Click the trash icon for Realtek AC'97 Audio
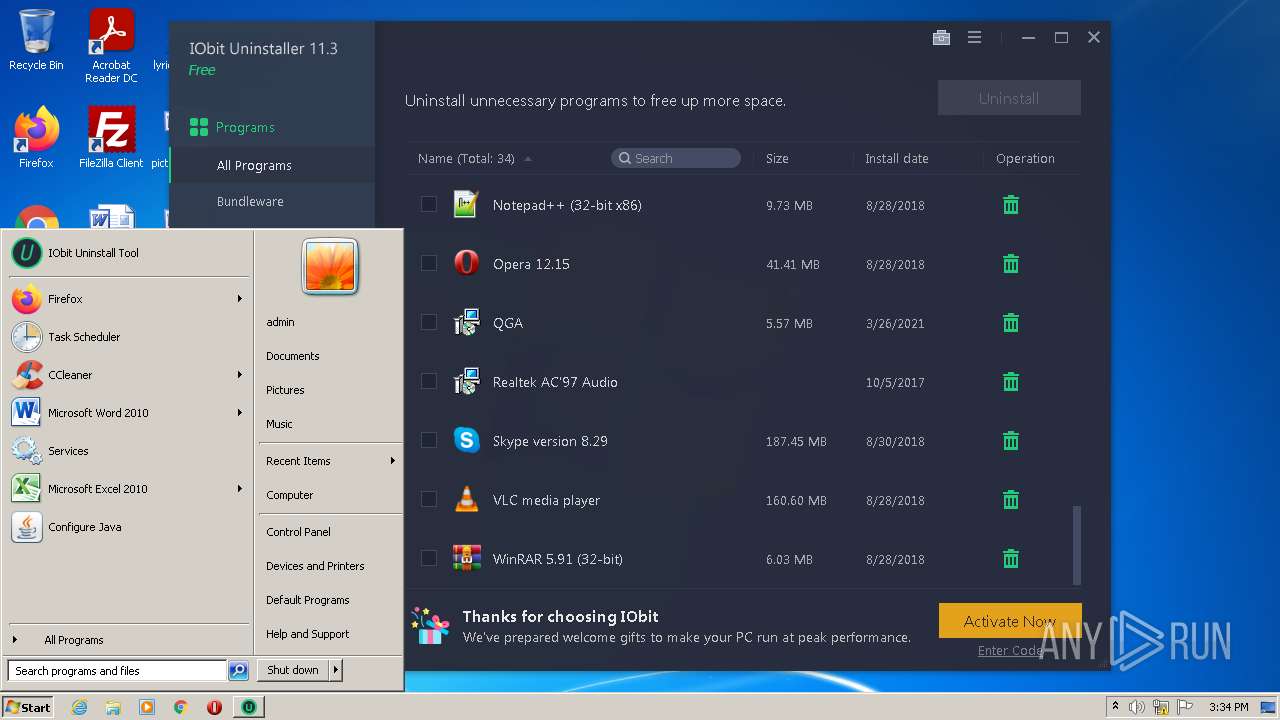Viewport: 1280px width, 720px height. pos(1011,382)
